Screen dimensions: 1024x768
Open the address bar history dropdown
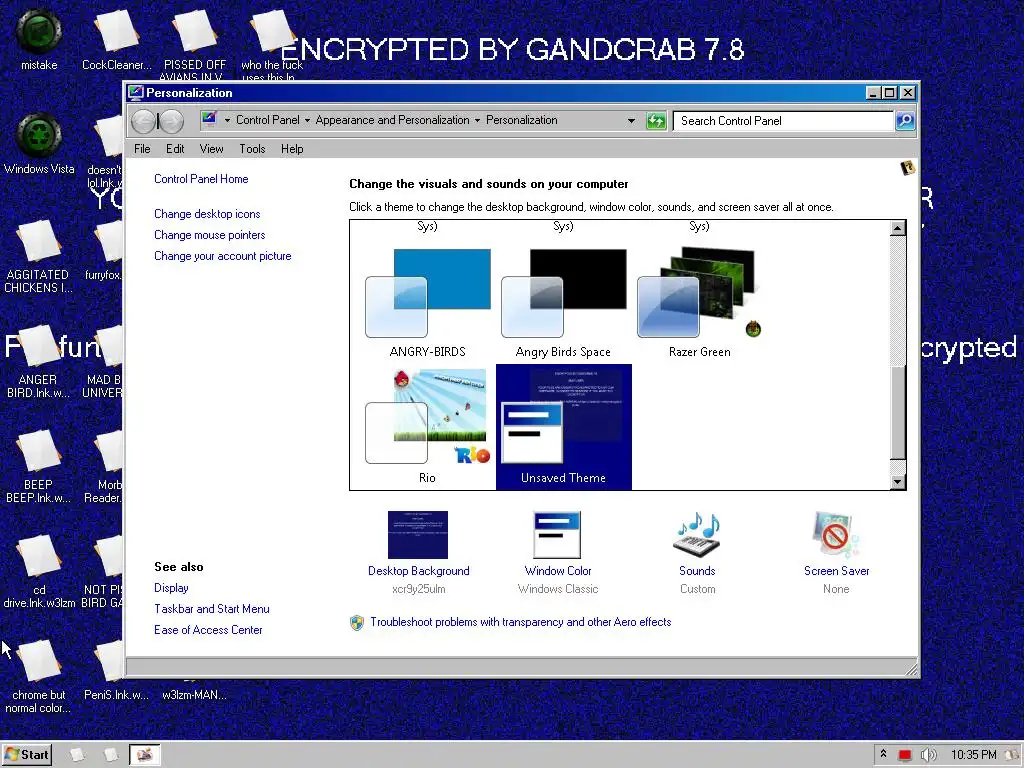click(x=631, y=120)
